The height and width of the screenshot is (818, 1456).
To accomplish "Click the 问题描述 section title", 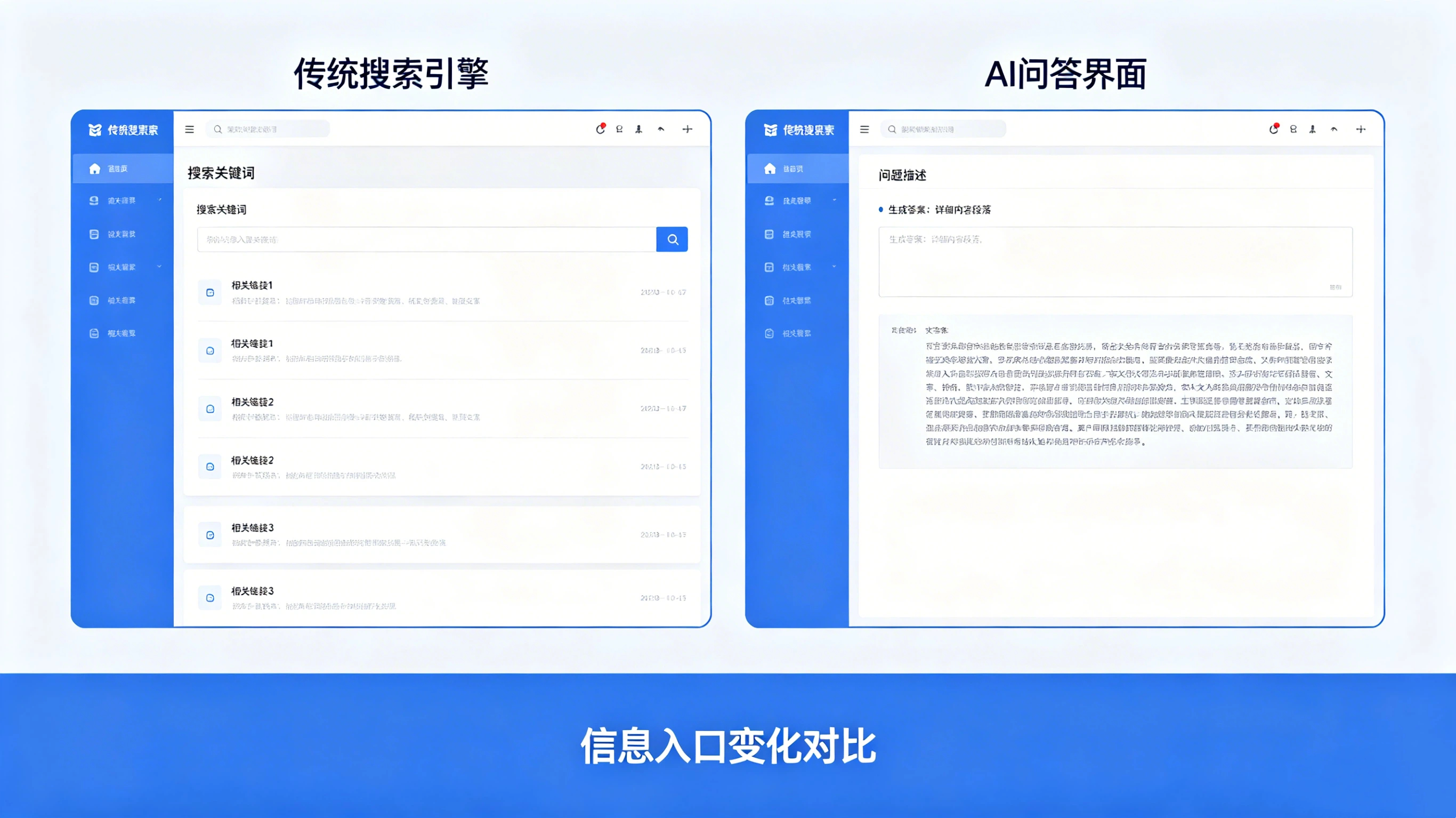I will pyautogui.click(x=903, y=175).
